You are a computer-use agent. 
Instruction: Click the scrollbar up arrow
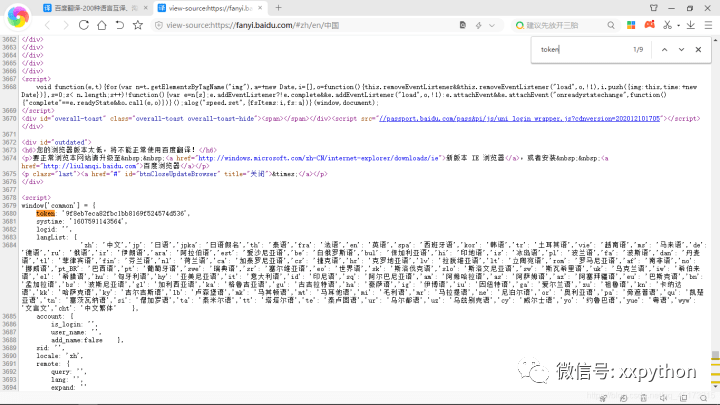tap(715, 40)
